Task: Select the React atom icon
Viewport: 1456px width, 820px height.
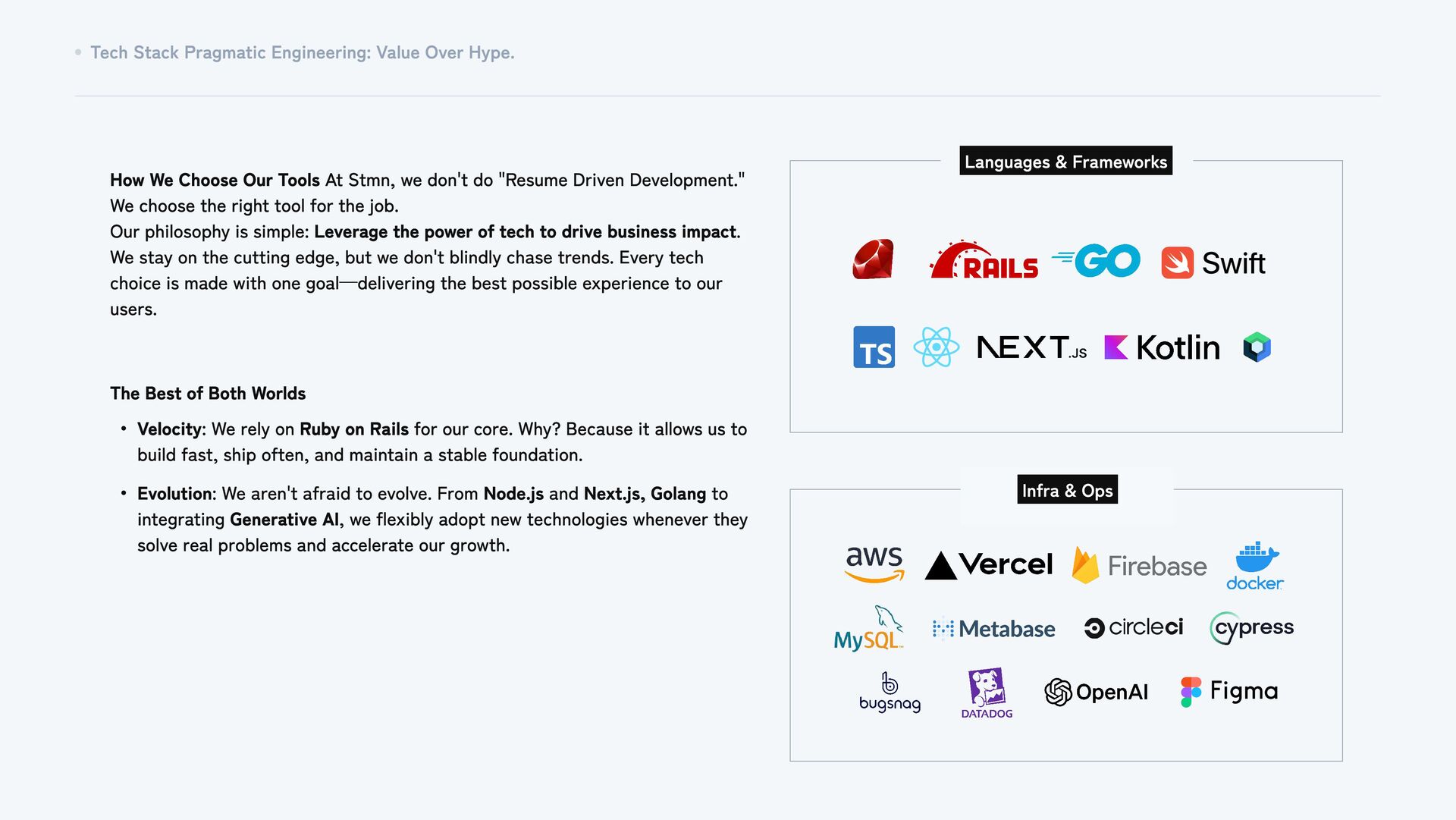Action: (936, 347)
